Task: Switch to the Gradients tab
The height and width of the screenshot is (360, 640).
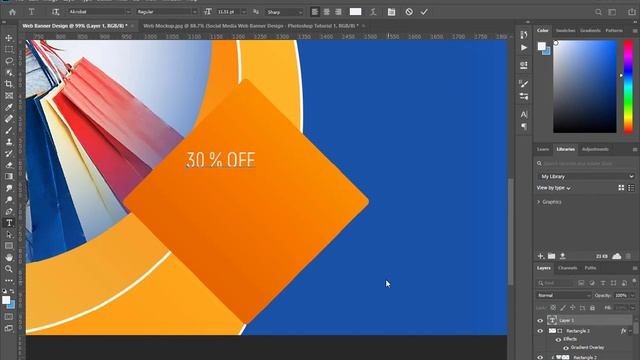Action: click(x=590, y=31)
